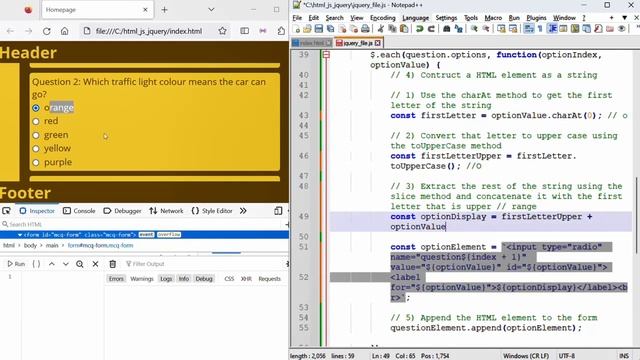Image resolution: width=640 pixels, height=360 pixels.
Task: Run the console code
Action: [16, 264]
